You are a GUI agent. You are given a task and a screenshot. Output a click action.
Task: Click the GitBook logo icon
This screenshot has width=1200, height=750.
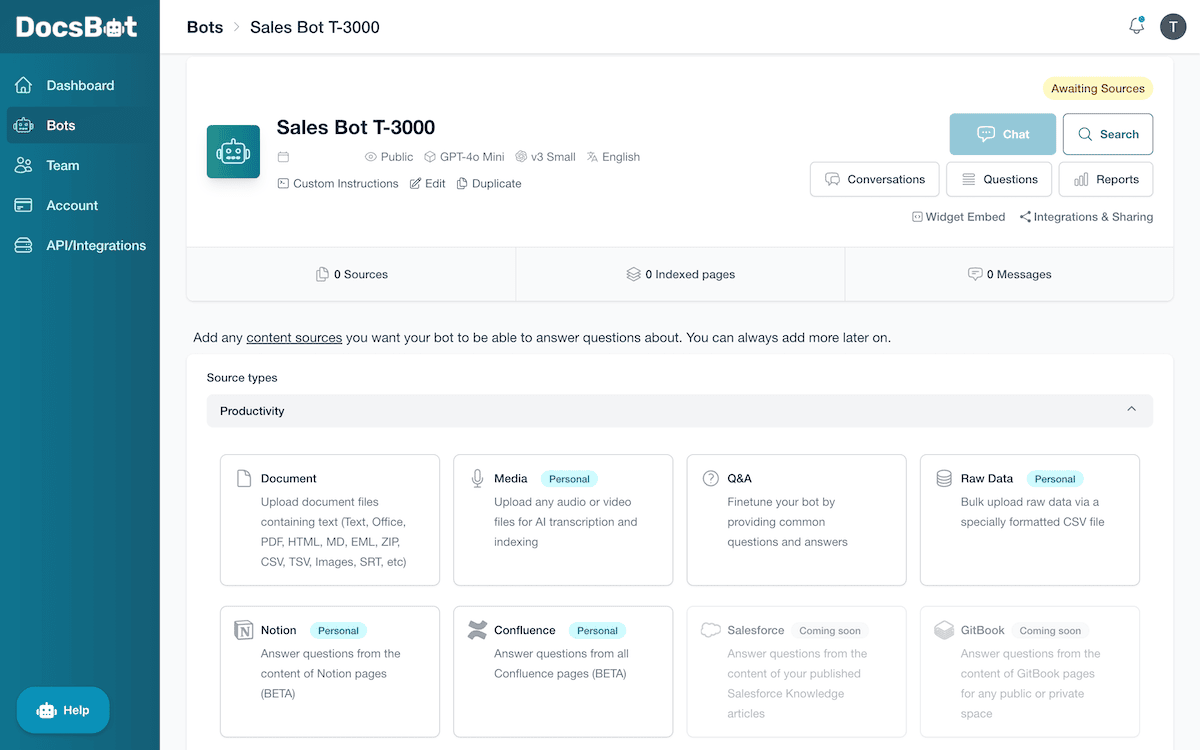[944, 630]
